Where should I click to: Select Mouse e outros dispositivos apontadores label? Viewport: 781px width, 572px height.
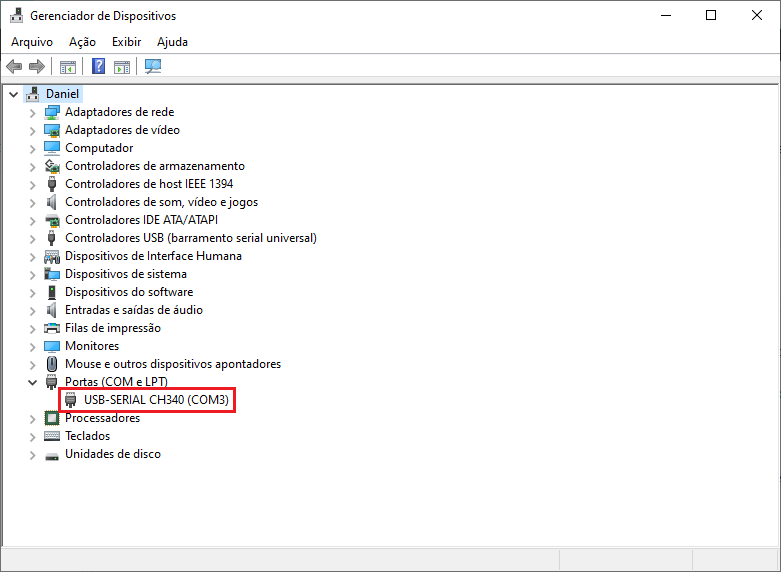[173, 364]
